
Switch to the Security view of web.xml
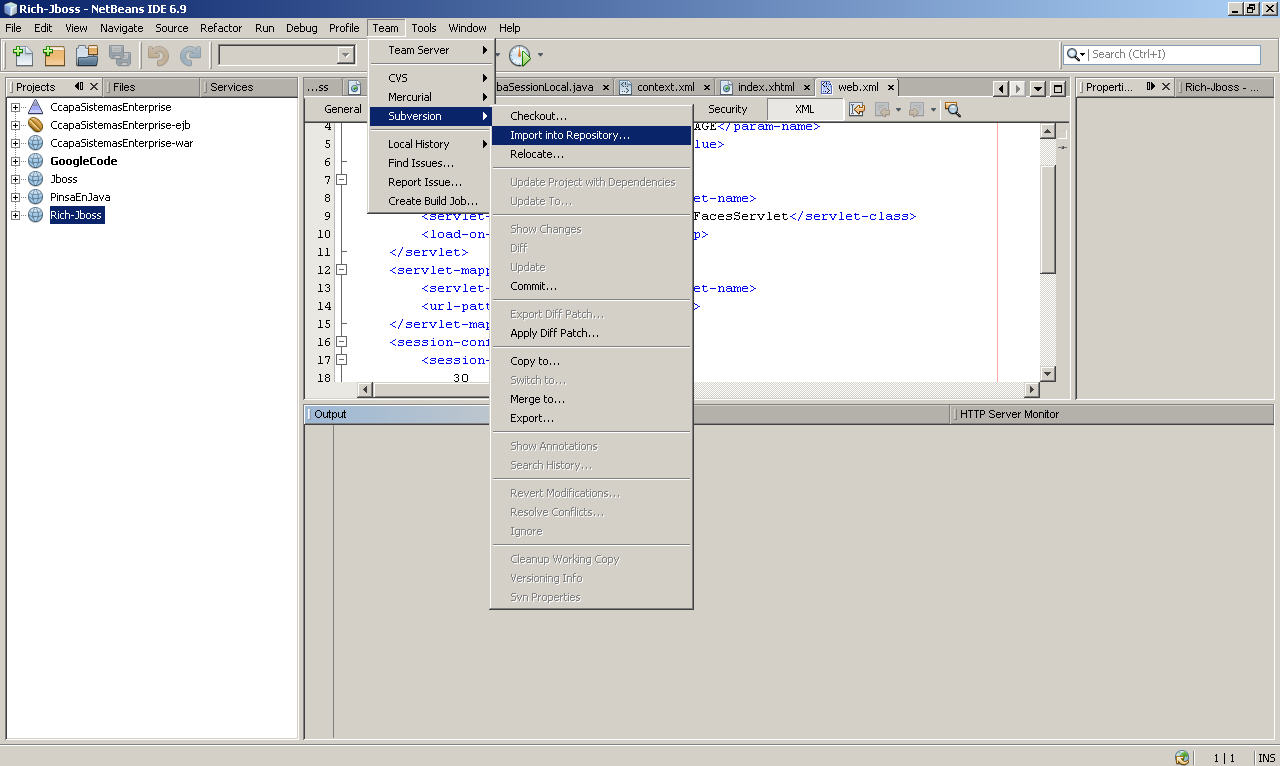tap(727, 108)
